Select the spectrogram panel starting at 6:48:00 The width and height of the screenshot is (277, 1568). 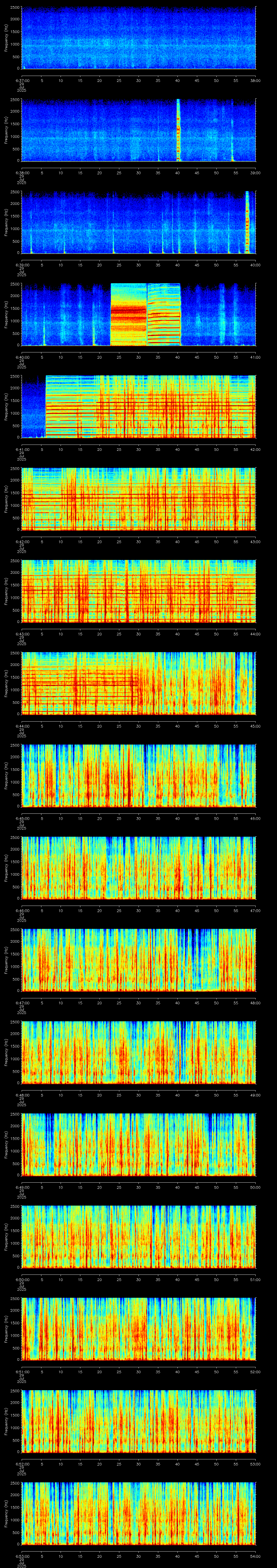click(139, 1052)
